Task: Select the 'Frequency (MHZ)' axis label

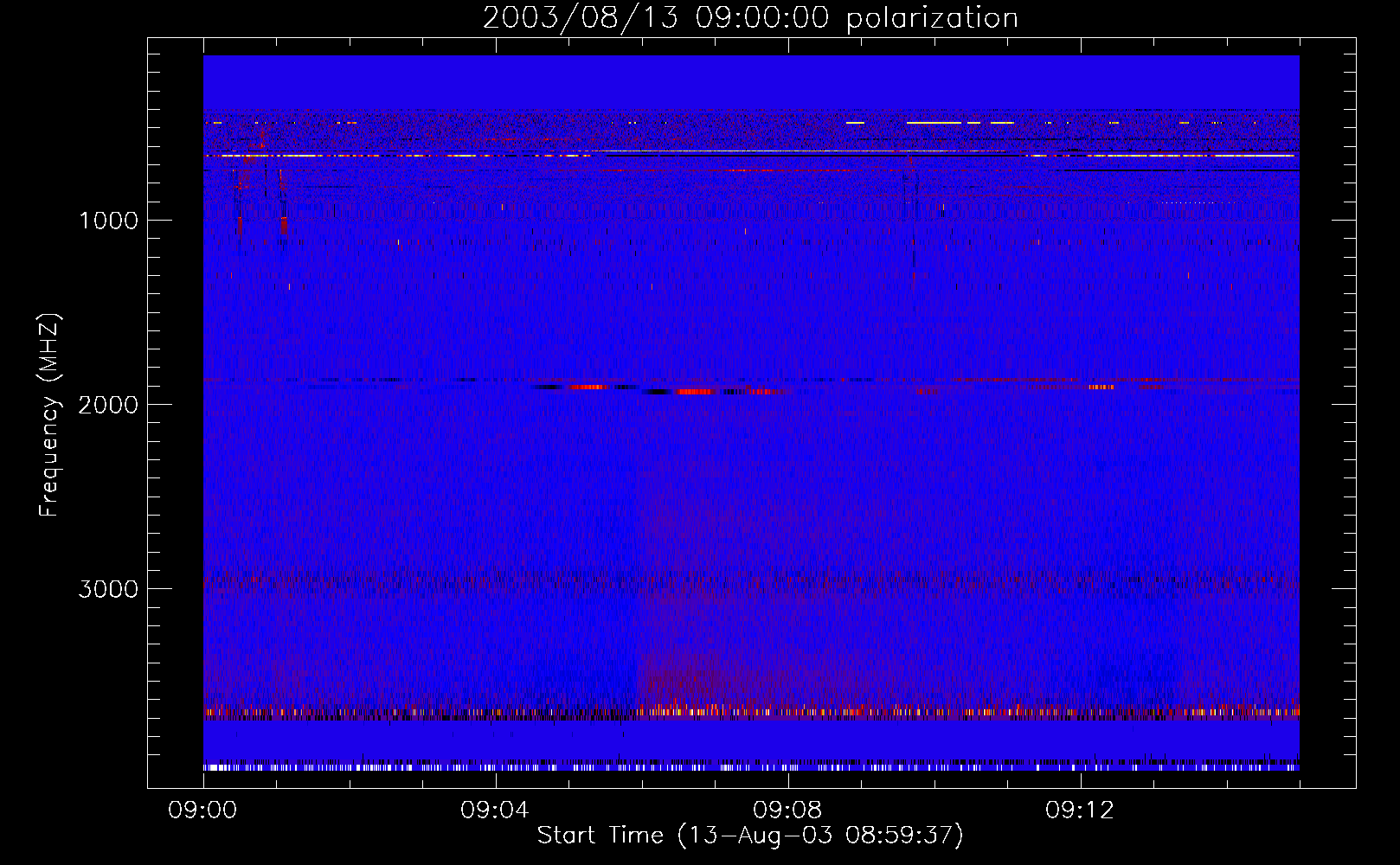Action: (48, 415)
